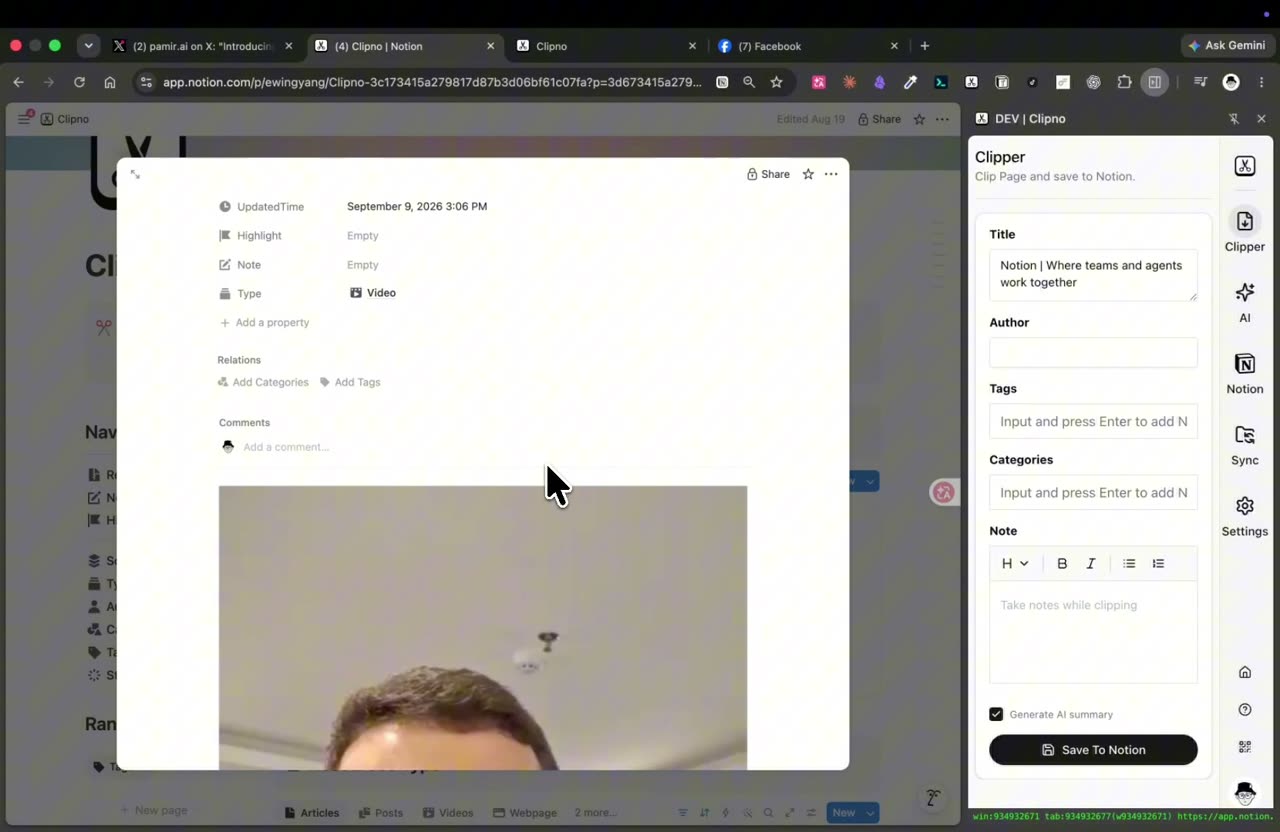Click the pink floating translate icon
This screenshot has height=832, width=1280.
coord(943,492)
